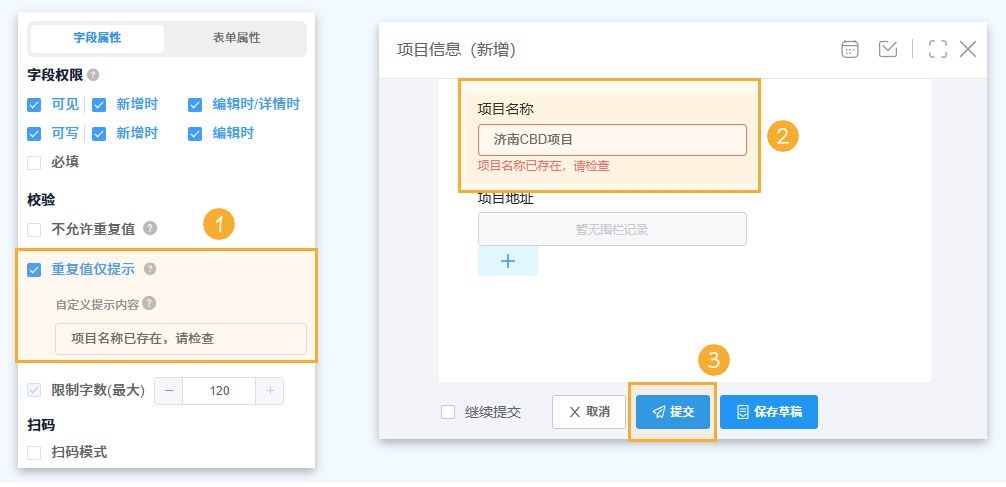Viewport: 1006px width, 487px height.
Task: Enable the 必填 checkbox
Action: 35,162
